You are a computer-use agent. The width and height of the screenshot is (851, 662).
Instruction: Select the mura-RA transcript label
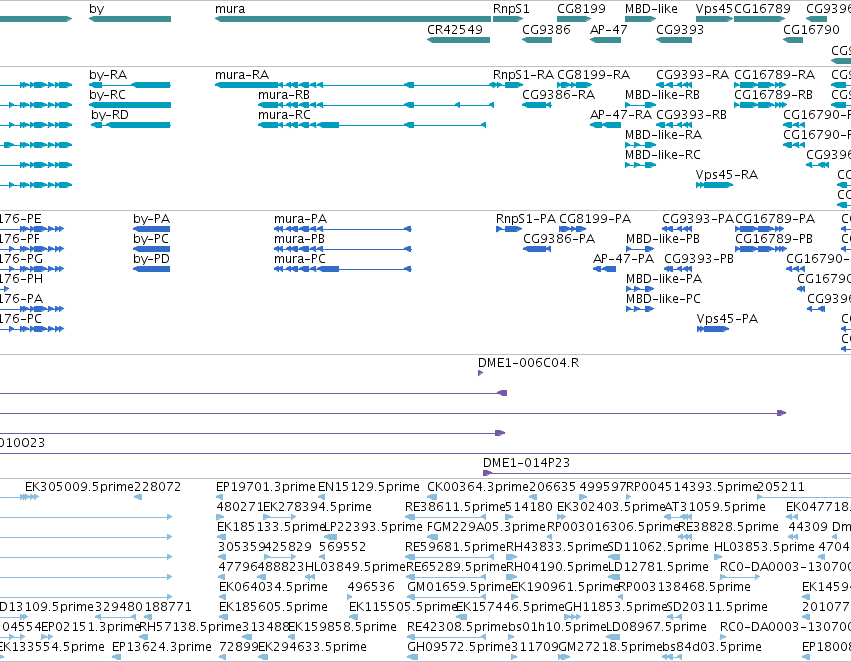tap(242, 74)
